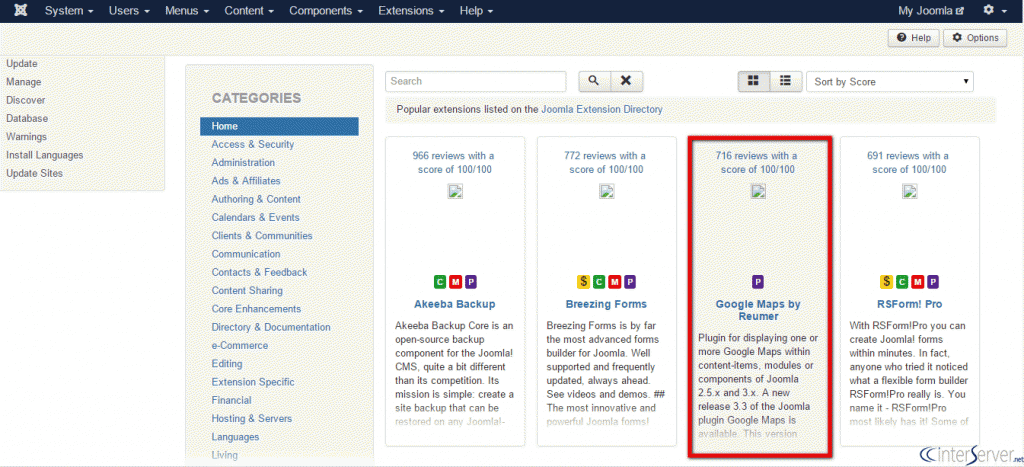This screenshot has width=1024, height=467.
Task: Expand the Menus menu
Action: point(187,10)
